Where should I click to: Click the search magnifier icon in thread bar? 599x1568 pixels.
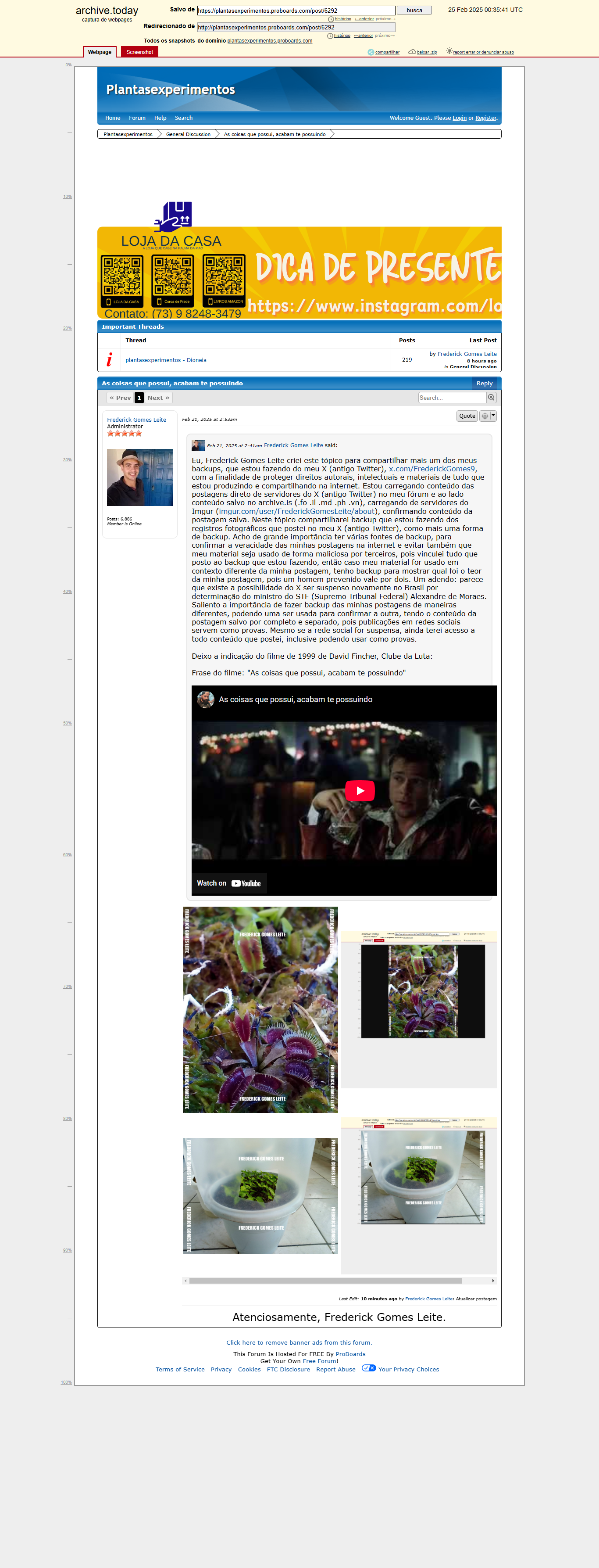click(492, 398)
